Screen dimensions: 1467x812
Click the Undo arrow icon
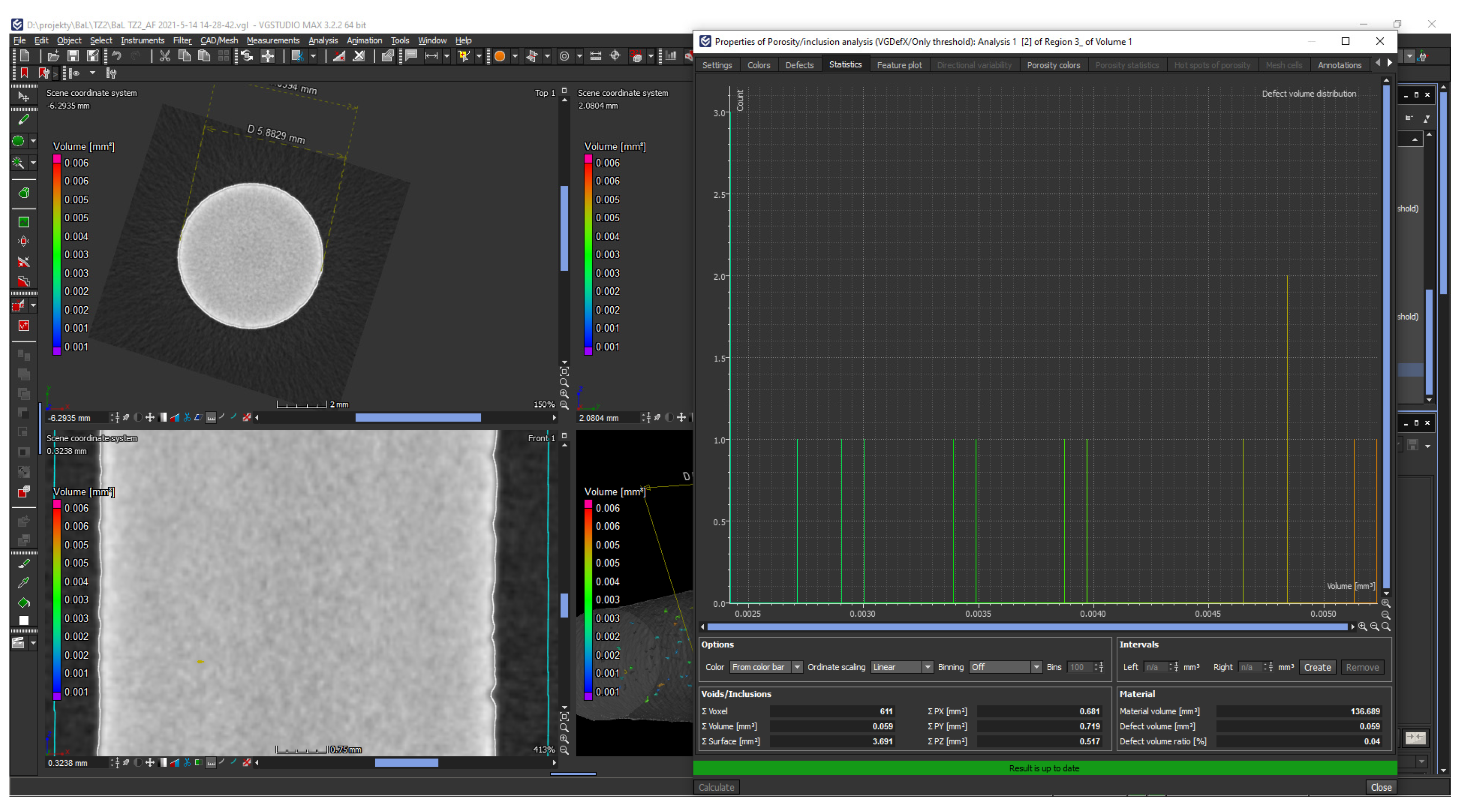click(117, 56)
